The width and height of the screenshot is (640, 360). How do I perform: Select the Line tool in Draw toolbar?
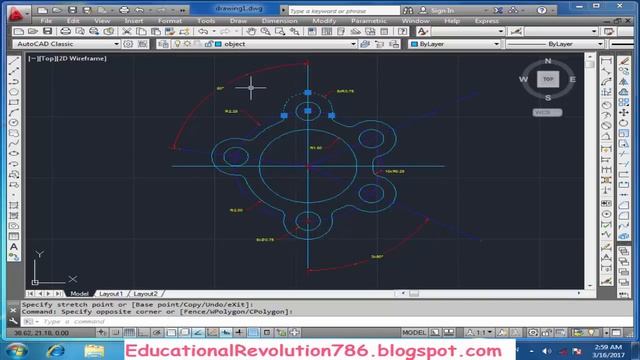coord(14,61)
